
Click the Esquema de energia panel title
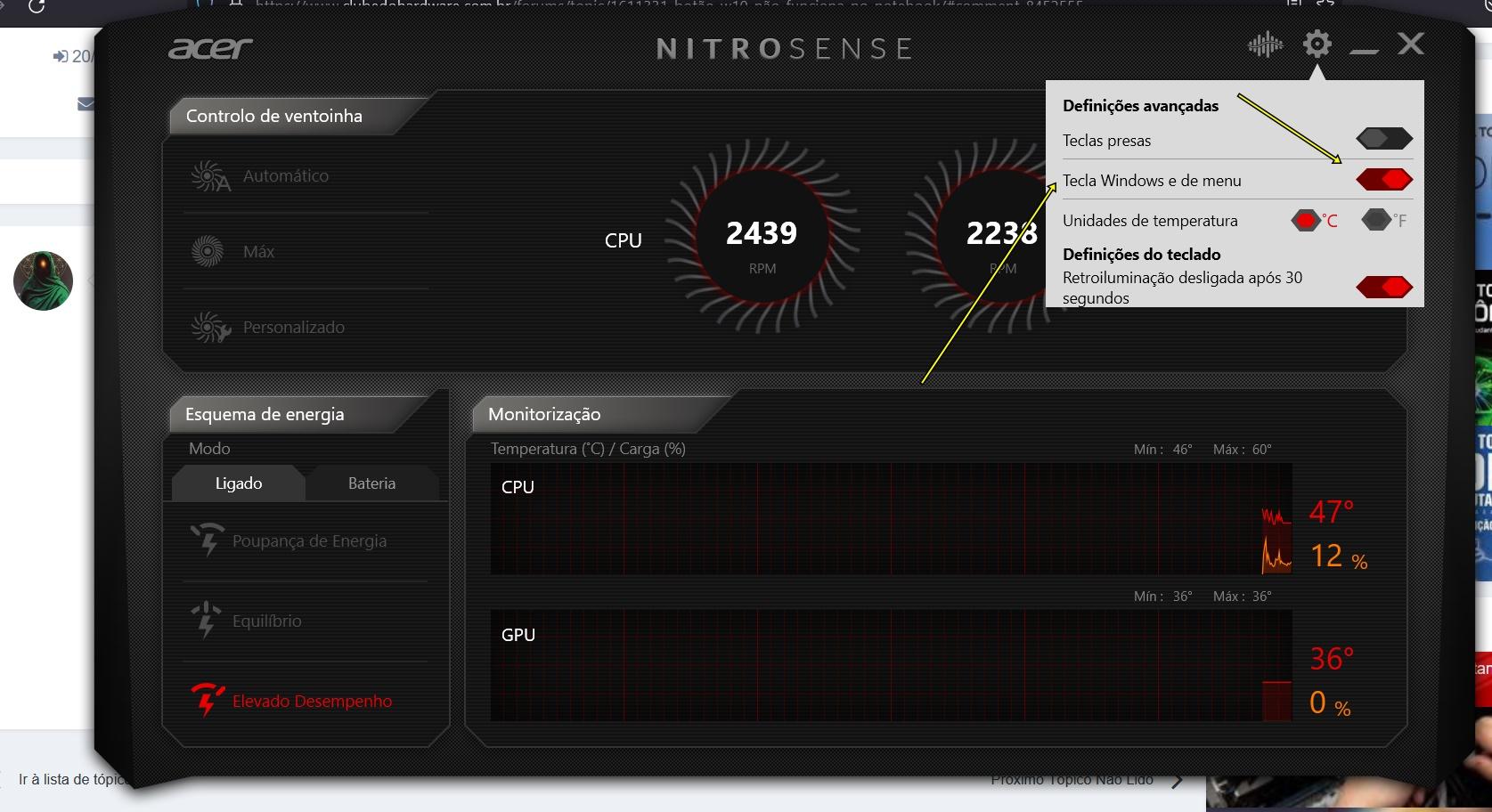click(x=265, y=414)
